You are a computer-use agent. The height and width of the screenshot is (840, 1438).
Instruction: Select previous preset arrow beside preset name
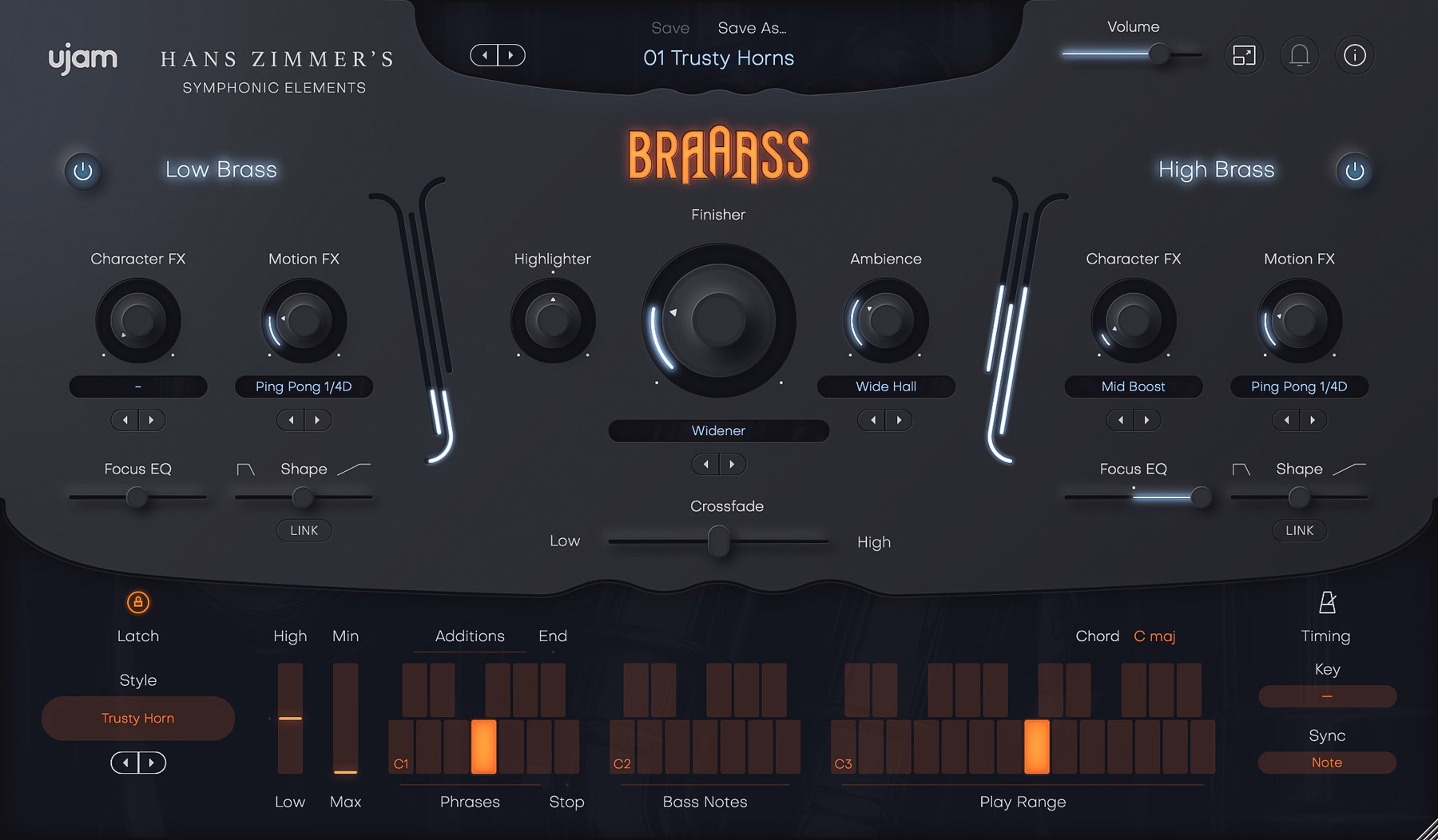click(484, 55)
